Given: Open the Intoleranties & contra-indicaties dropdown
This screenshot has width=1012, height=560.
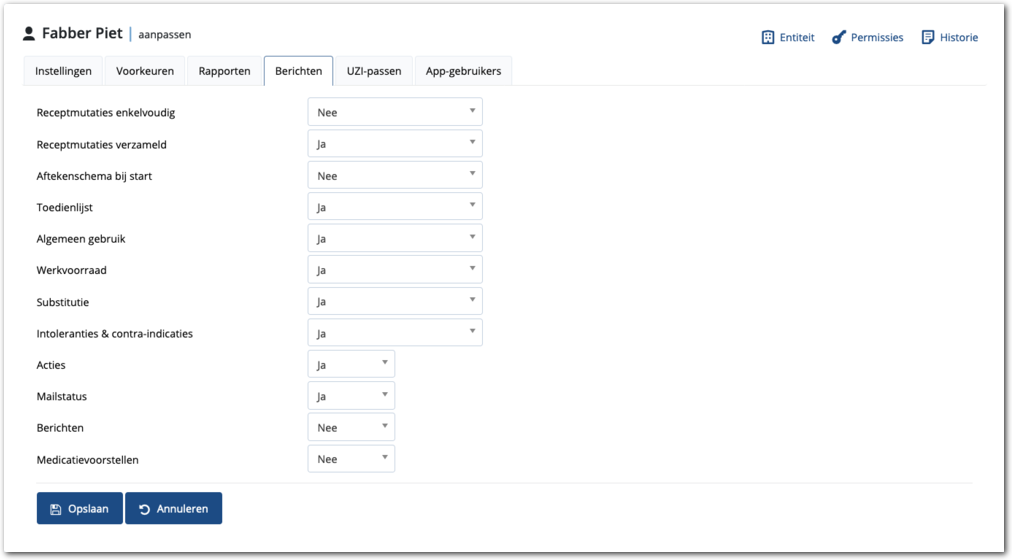Looking at the screenshot, I should [395, 333].
